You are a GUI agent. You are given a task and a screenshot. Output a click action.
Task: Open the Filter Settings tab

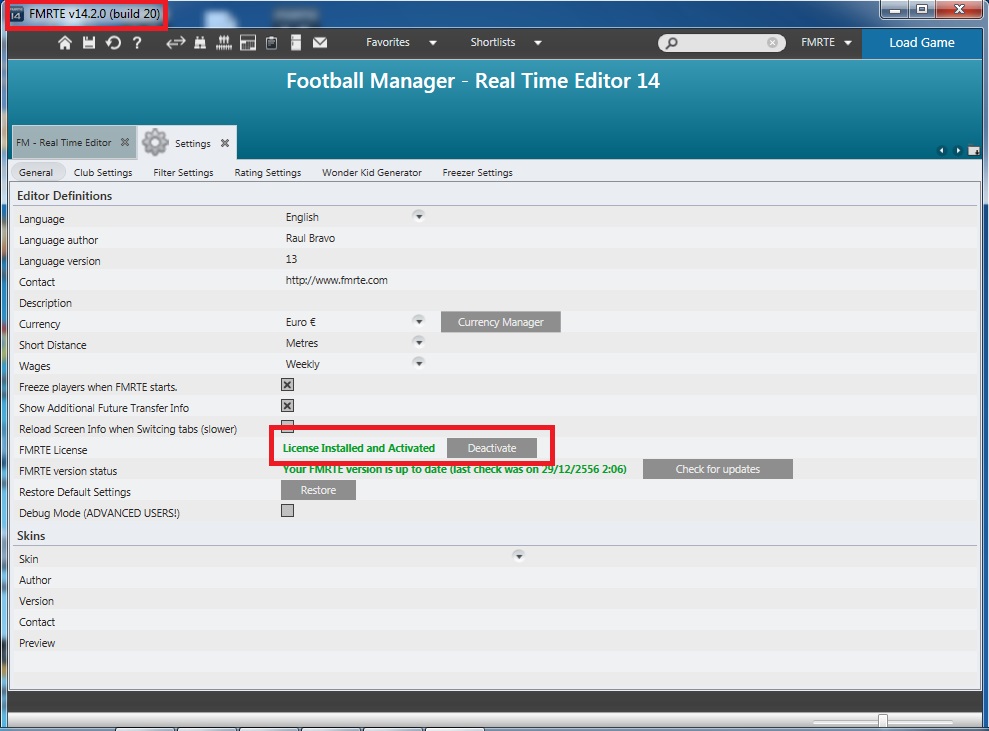(x=183, y=172)
